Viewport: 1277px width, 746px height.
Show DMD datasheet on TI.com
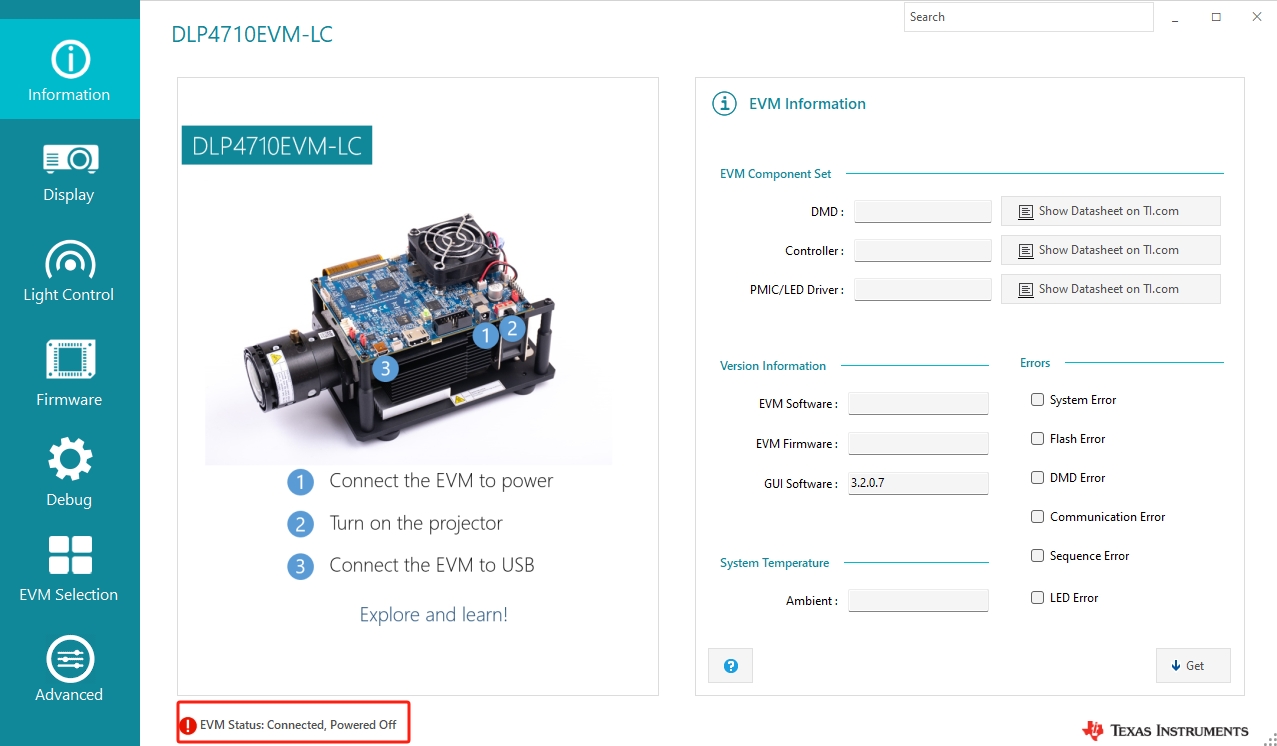[x=1110, y=211]
